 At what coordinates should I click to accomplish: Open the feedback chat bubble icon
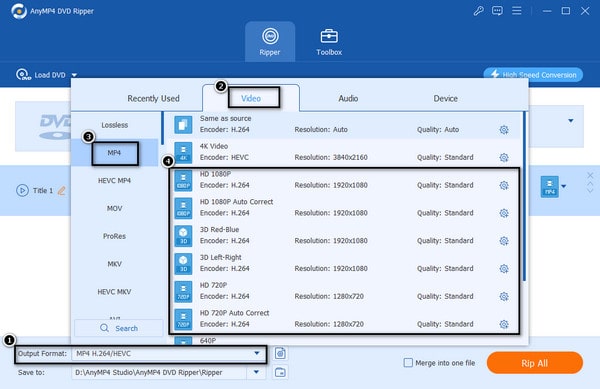[497, 11]
